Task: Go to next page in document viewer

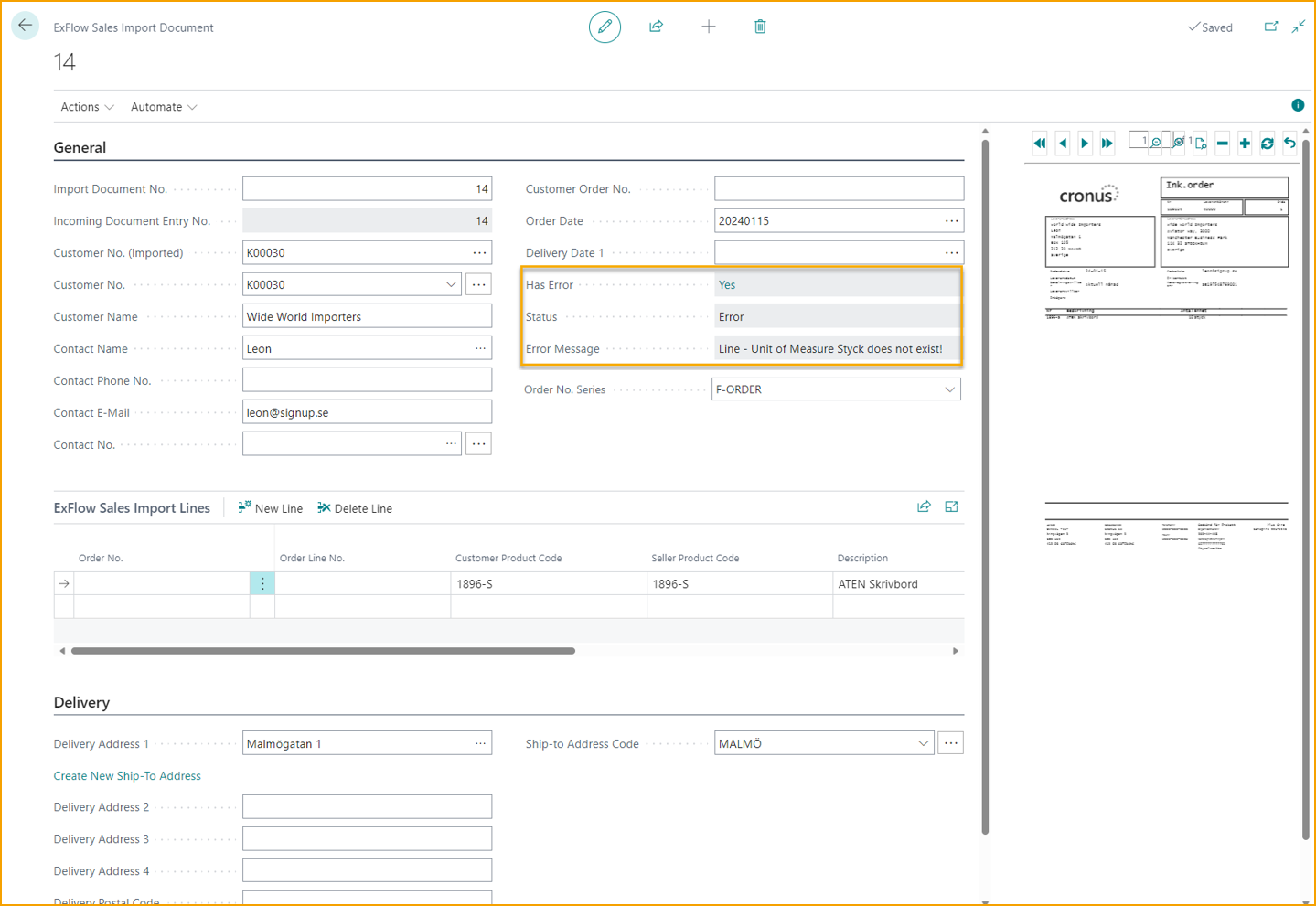Action: pyautogui.click(x=1085, y=143)
